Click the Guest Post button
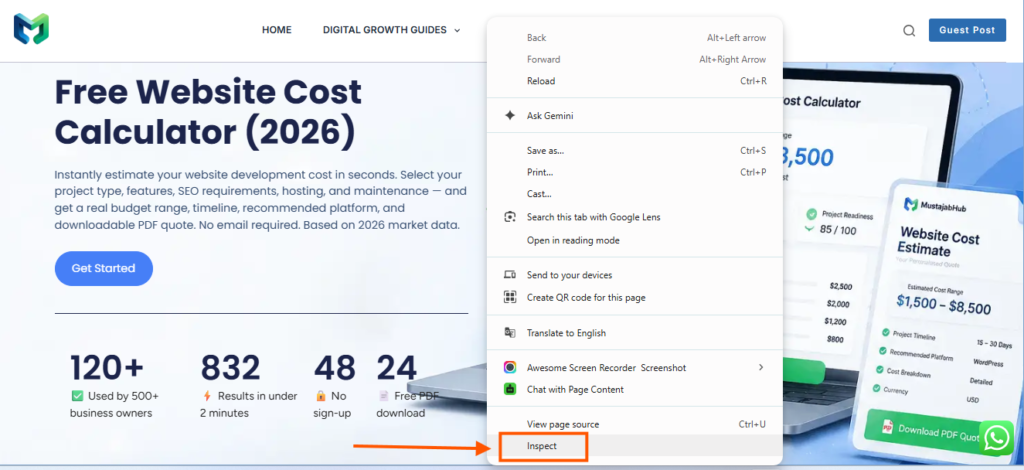 coord(967,30)
